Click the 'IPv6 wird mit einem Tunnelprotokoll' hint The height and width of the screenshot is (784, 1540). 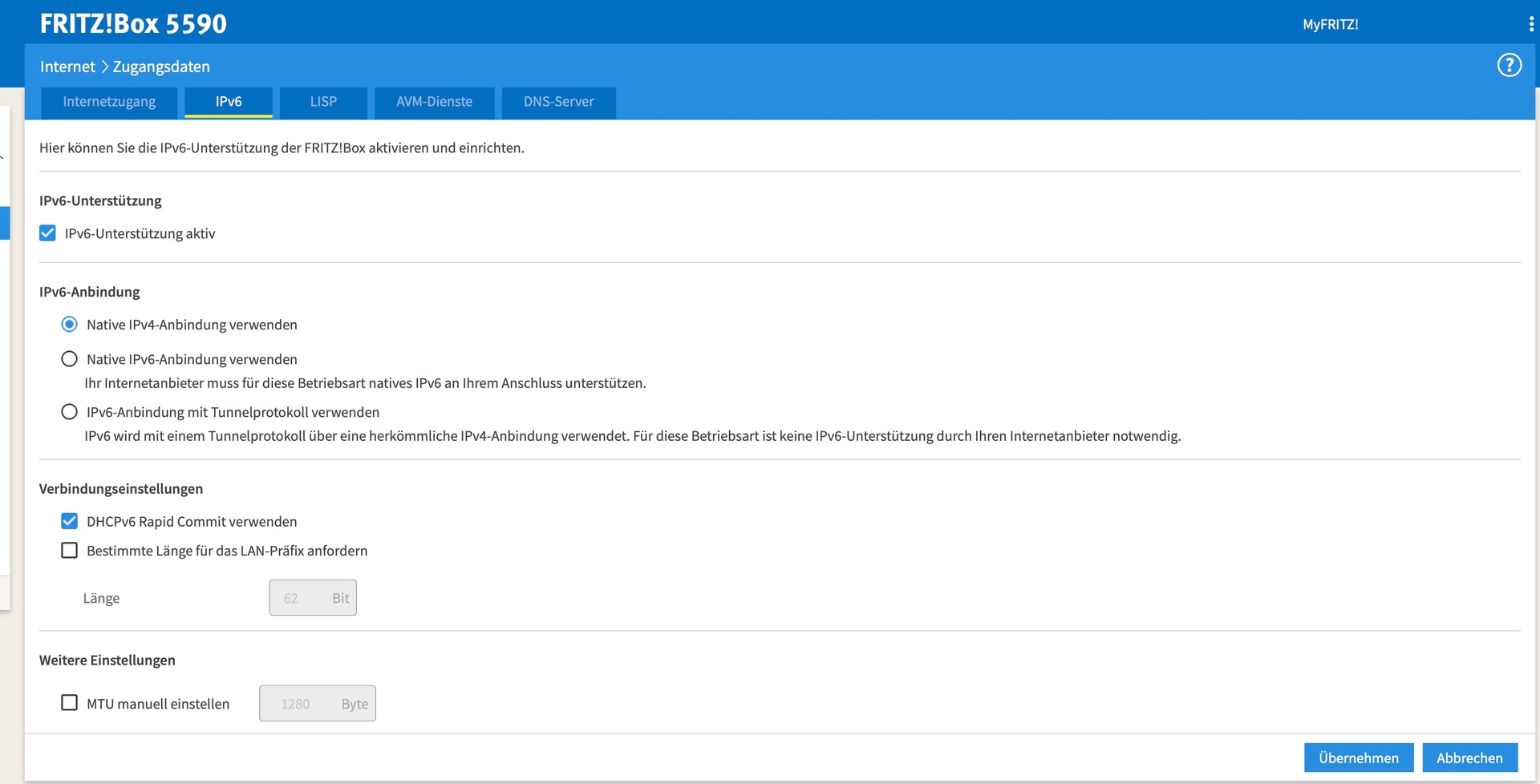633,436
